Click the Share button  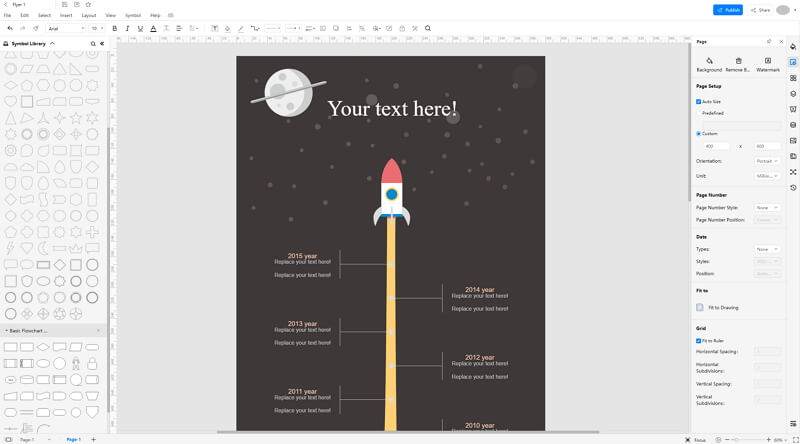(x=761, y=10)
